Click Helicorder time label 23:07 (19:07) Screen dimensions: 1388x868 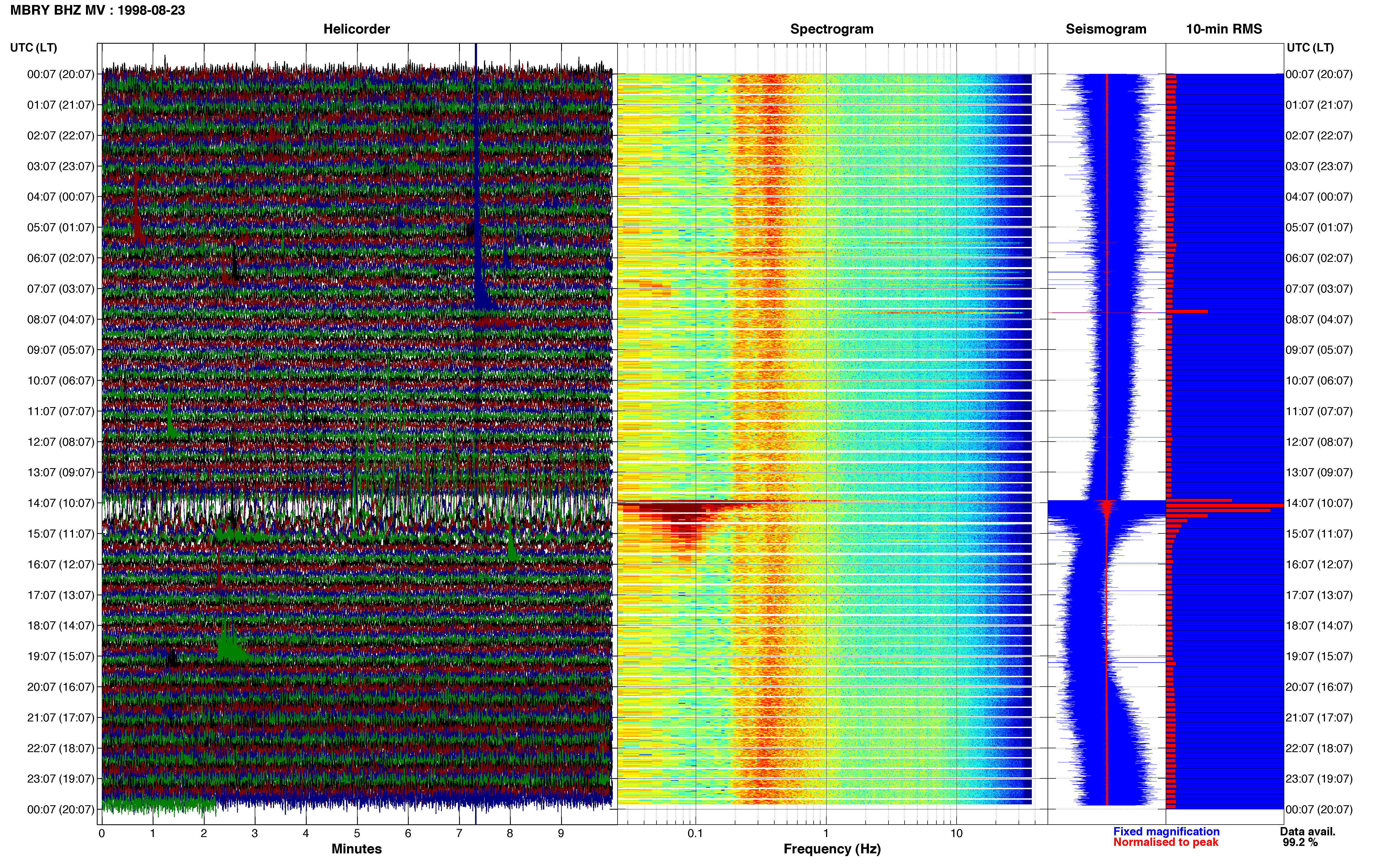(61, 779)
